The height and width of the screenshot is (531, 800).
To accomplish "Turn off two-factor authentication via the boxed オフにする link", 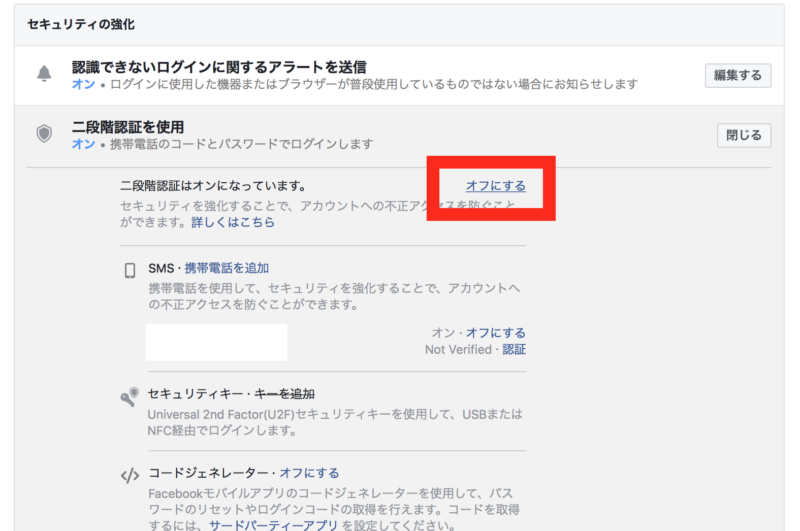I will (495, 186).
